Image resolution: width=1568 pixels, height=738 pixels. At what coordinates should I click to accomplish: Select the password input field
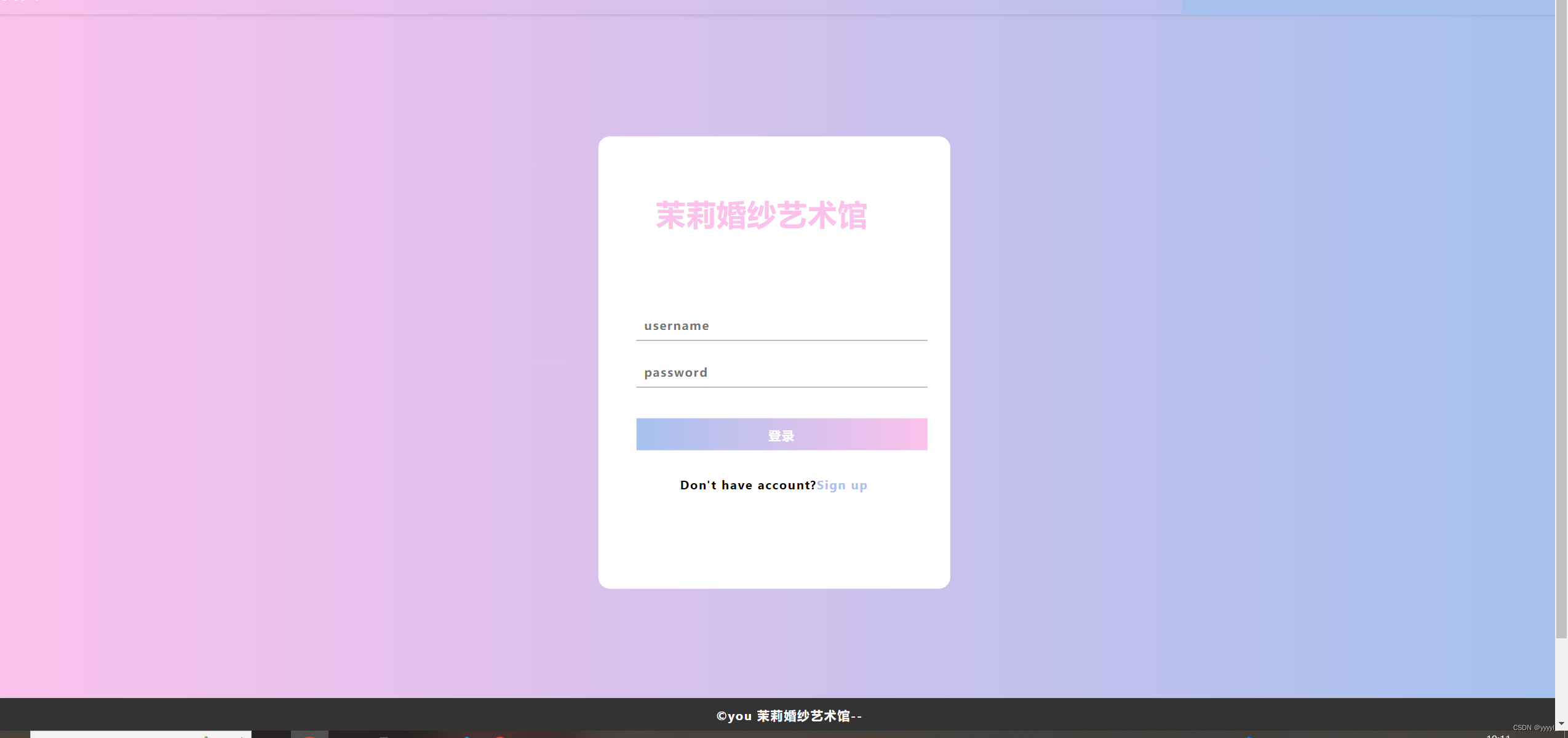pos(781,372)
